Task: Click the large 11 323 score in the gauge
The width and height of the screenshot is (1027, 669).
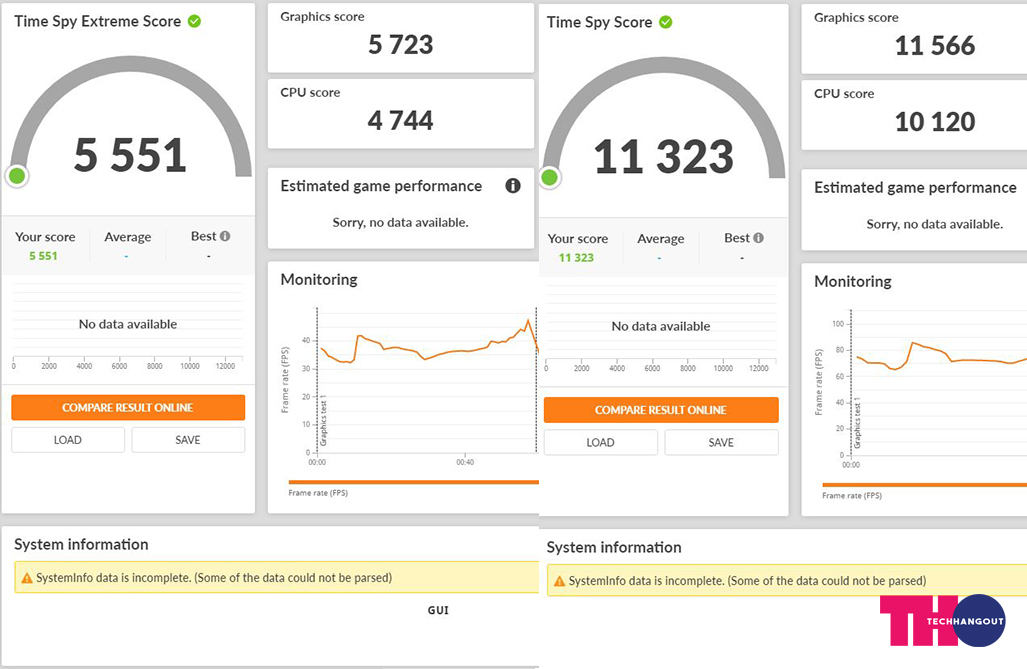Action: (663, 157)
